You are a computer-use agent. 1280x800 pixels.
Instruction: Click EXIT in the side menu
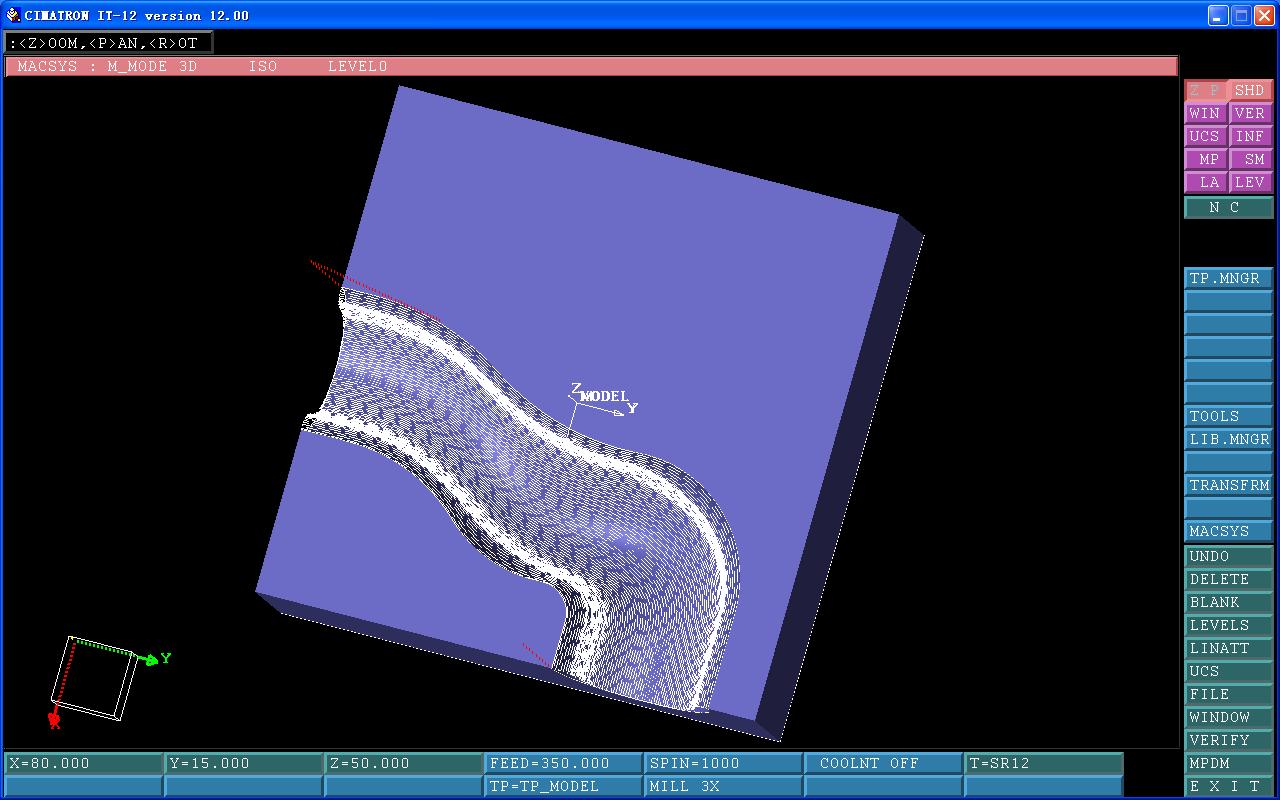[x=1228, y=786]
